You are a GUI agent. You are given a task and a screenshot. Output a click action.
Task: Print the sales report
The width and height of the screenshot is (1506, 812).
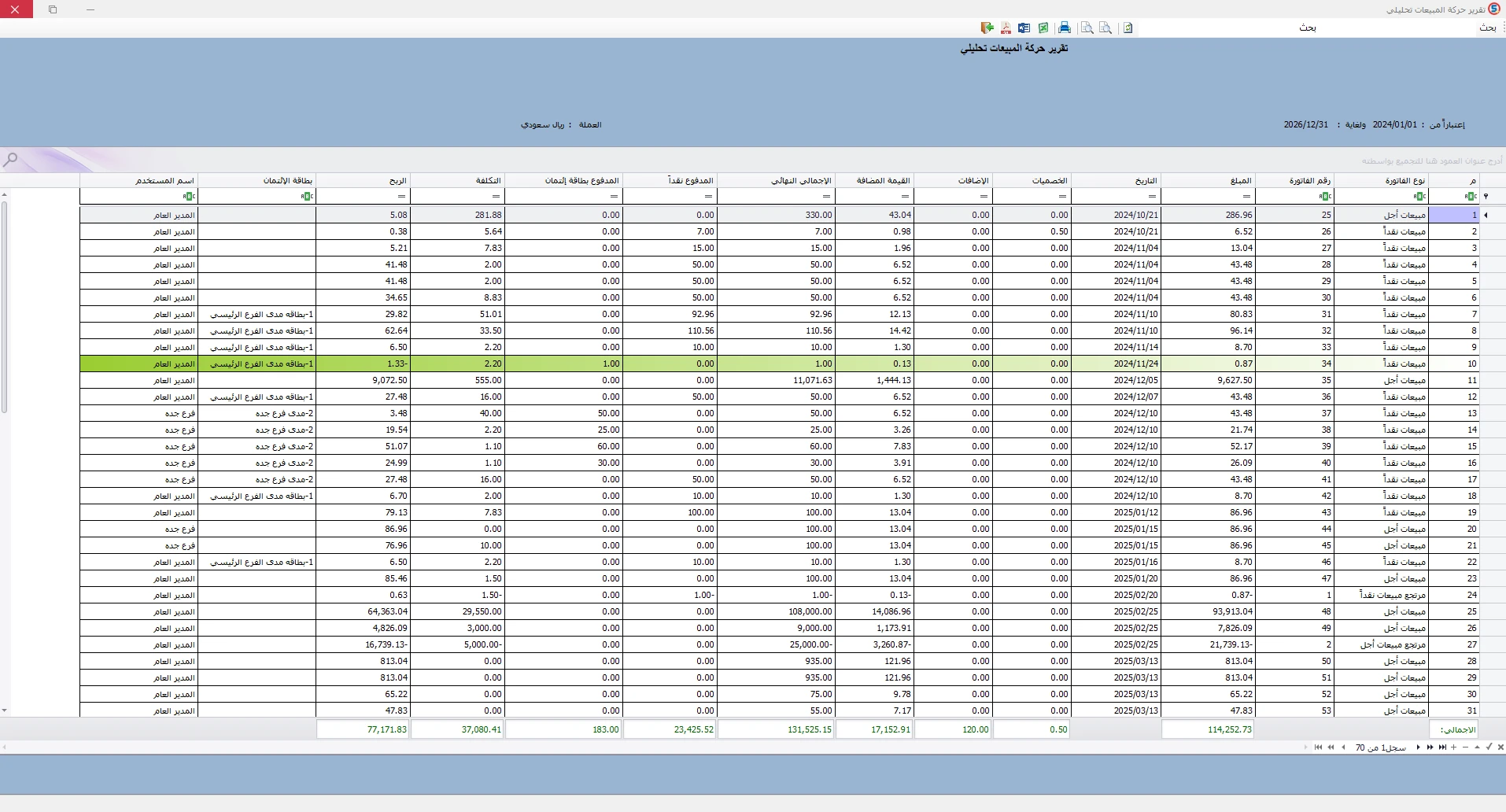coord(1065,28)
